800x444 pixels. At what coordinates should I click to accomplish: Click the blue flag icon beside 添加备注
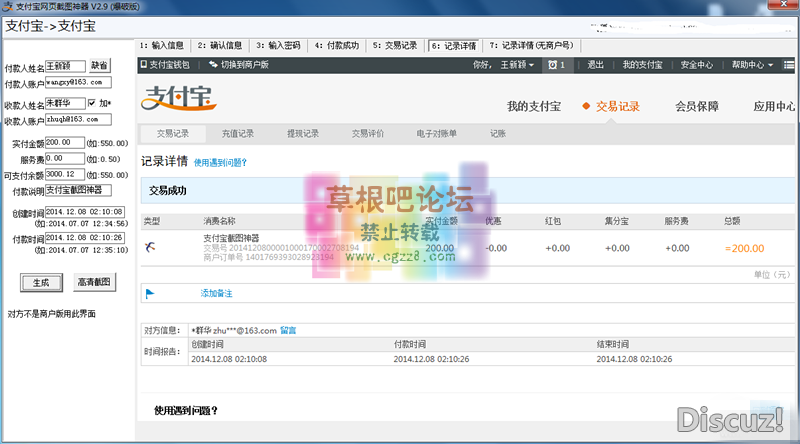point(149,293)
